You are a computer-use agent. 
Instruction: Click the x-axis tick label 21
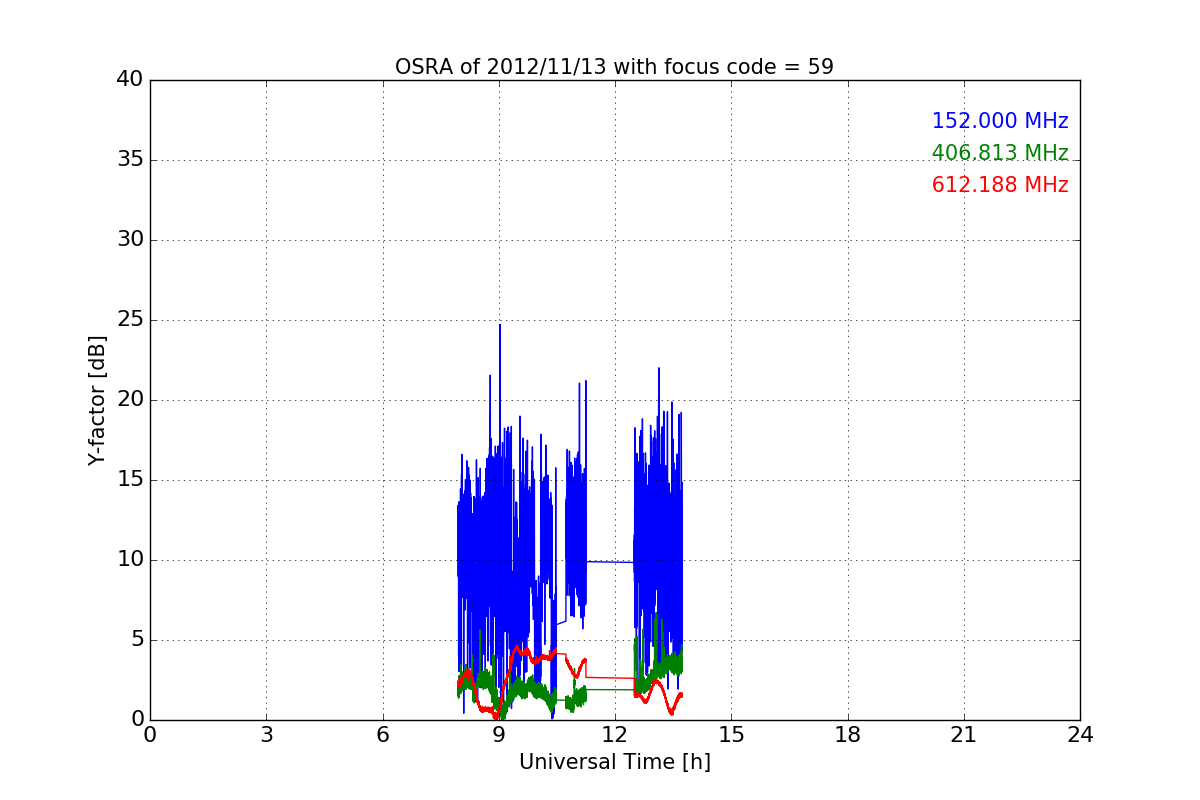click(x=964, y=735)
